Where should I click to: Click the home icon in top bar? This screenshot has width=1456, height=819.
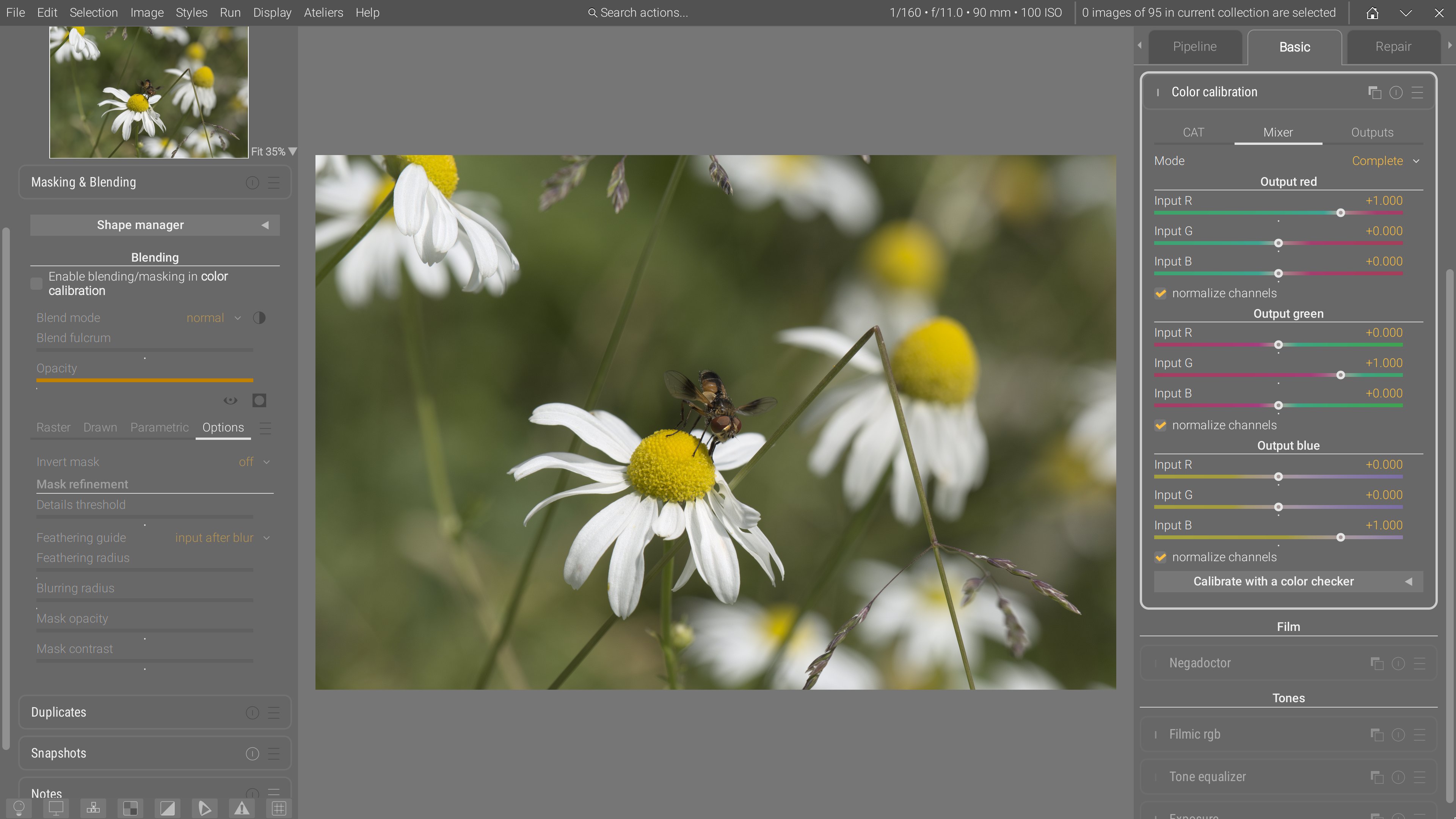point(1372,13)
